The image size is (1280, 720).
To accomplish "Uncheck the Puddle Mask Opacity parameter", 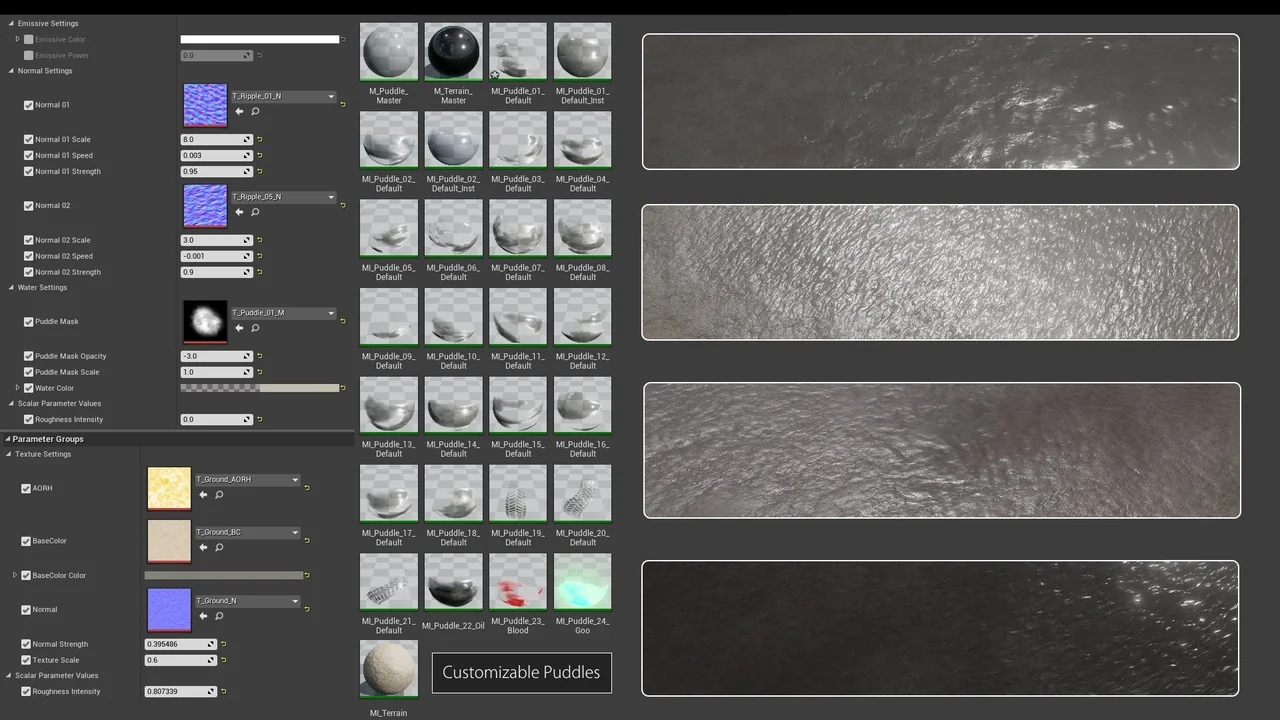I will [28, 356].
